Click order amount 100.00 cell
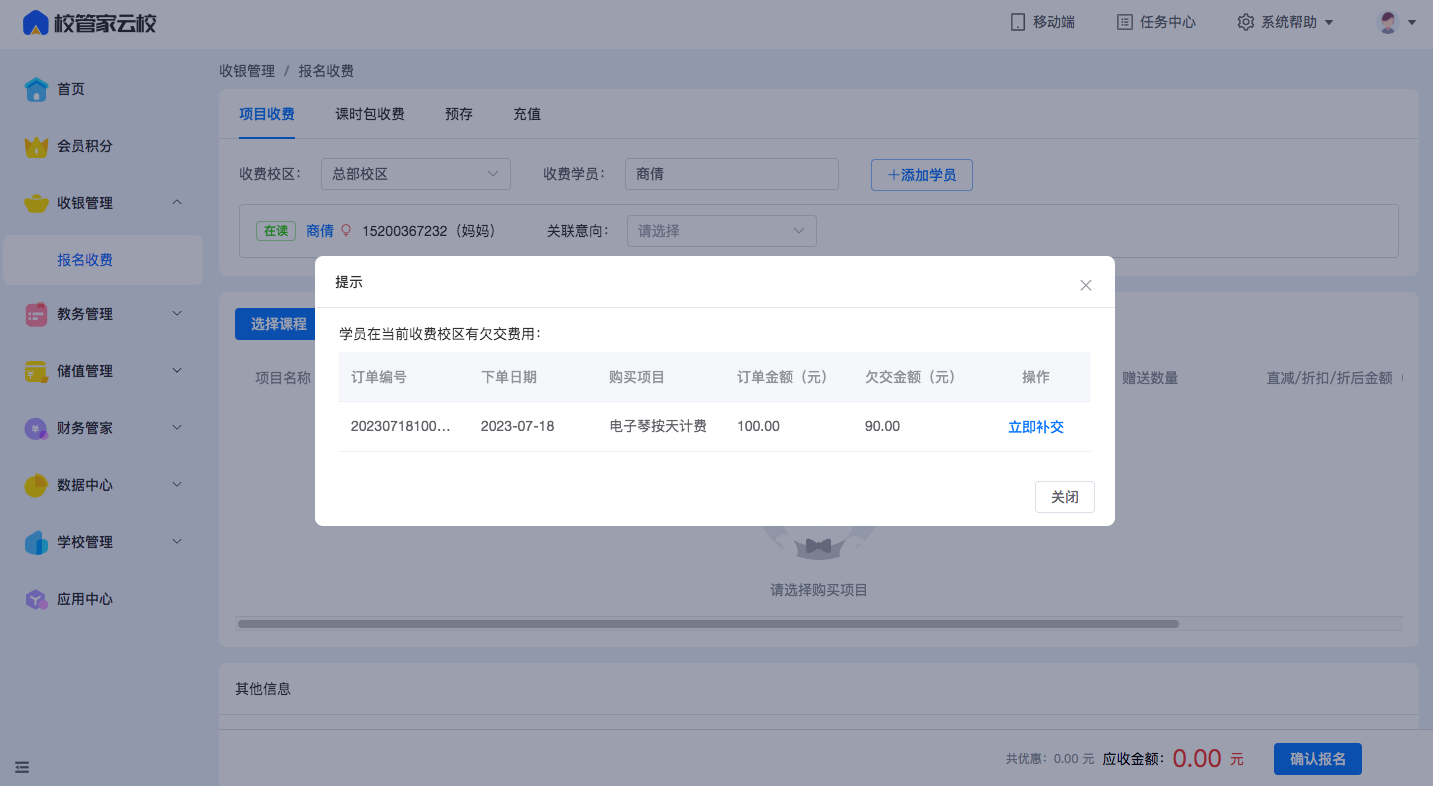The image size is (1433, 786). pos(758,426)
